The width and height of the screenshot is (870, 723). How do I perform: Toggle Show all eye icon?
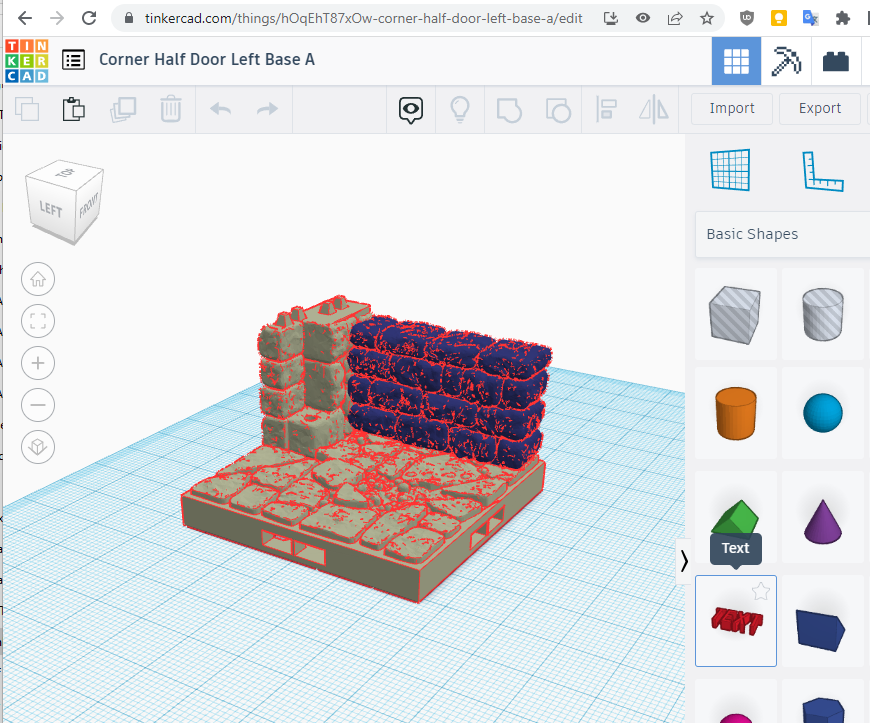point(411,110)
